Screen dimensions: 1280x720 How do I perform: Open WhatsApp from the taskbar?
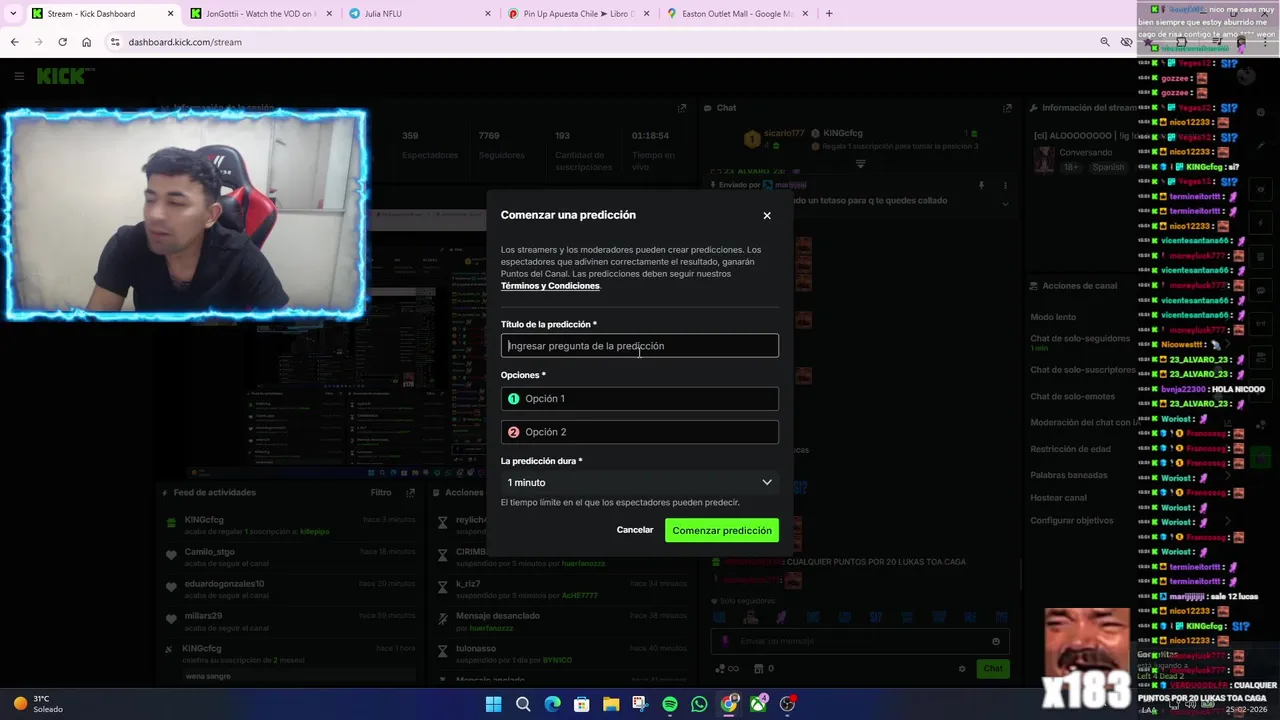(699, 704)
